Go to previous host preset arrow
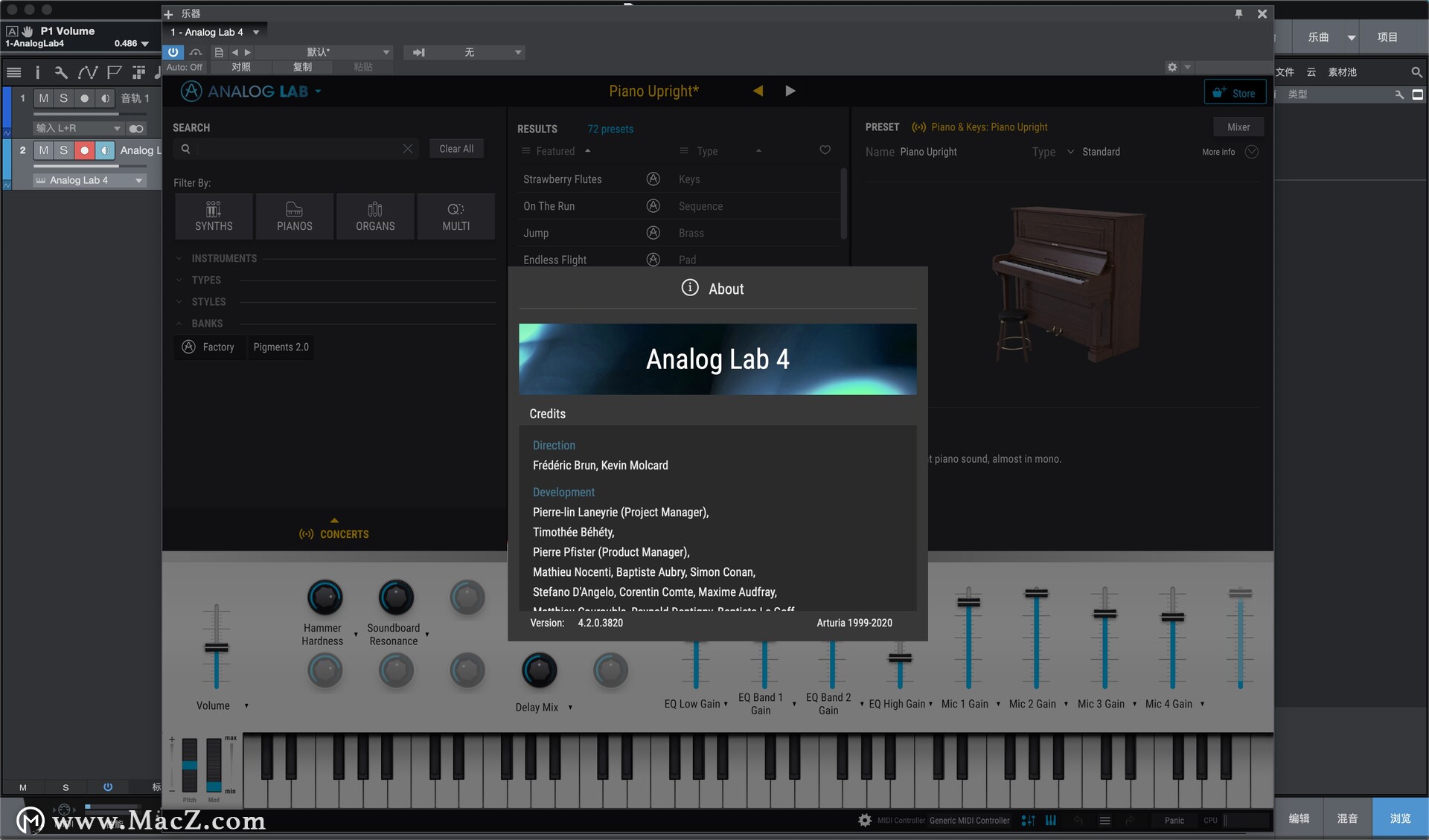This screenshot has height=840, width=1429. point(235,52)
